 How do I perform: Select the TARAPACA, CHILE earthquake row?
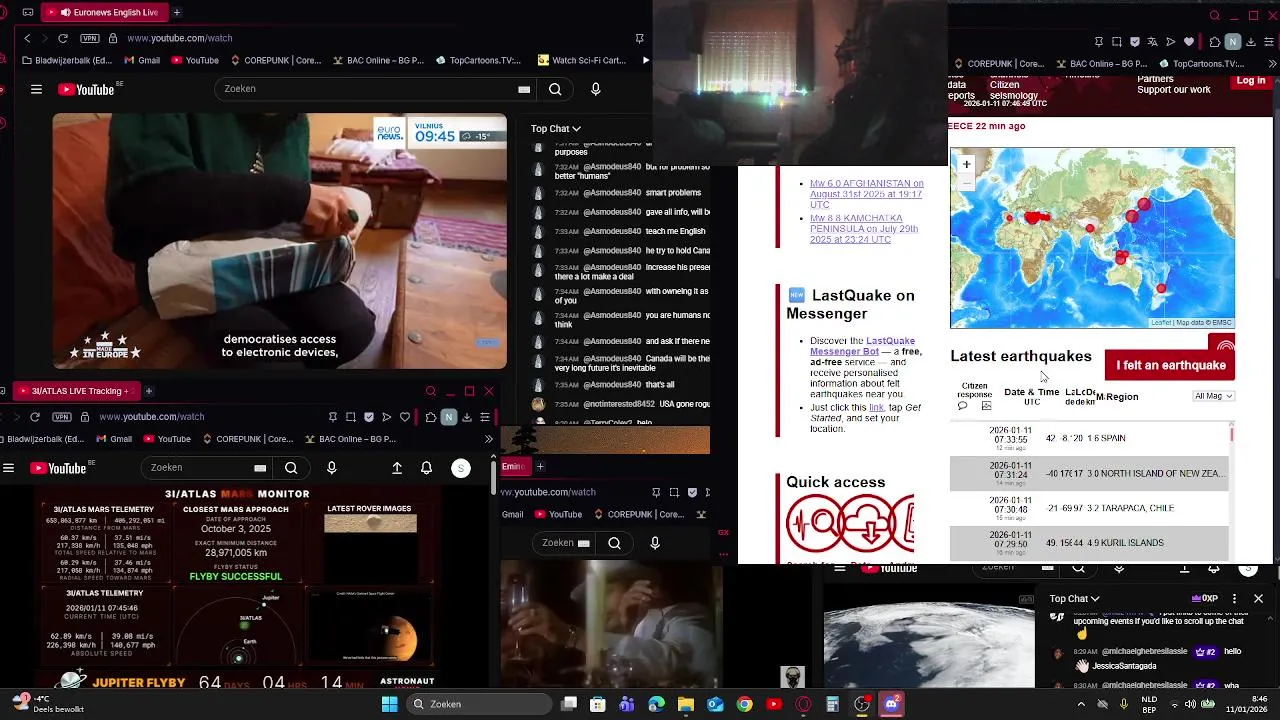pyautogui.click(x=1089, y=508)
